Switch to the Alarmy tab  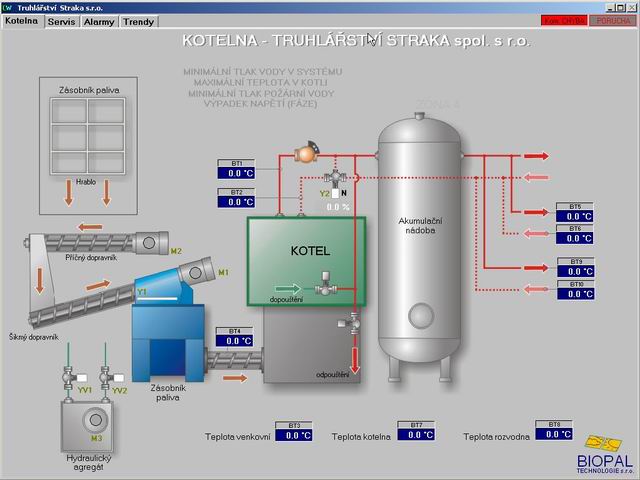pyautogui.click(x=99, y=21)
